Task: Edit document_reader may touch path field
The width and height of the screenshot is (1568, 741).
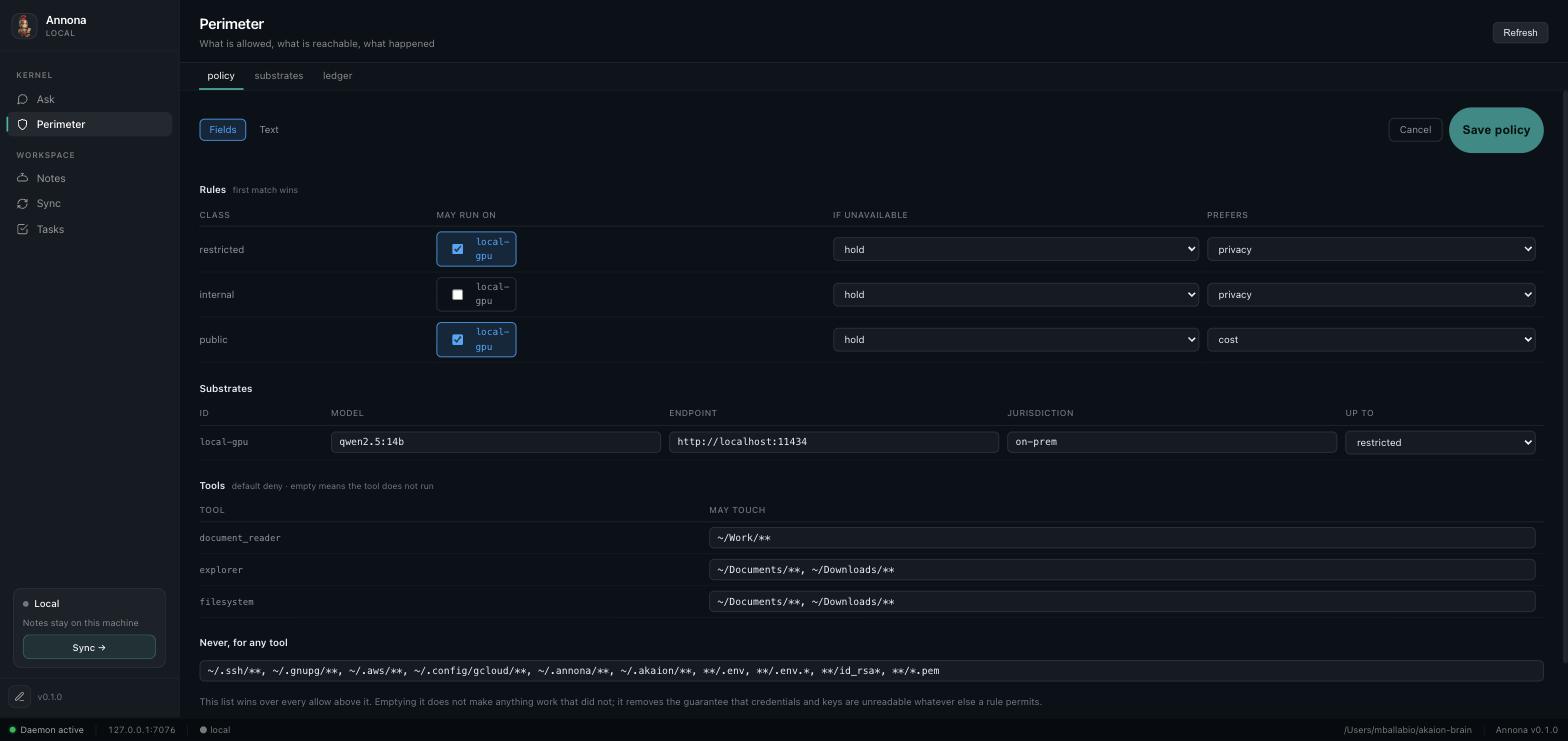Action: tap(1122, 538)
